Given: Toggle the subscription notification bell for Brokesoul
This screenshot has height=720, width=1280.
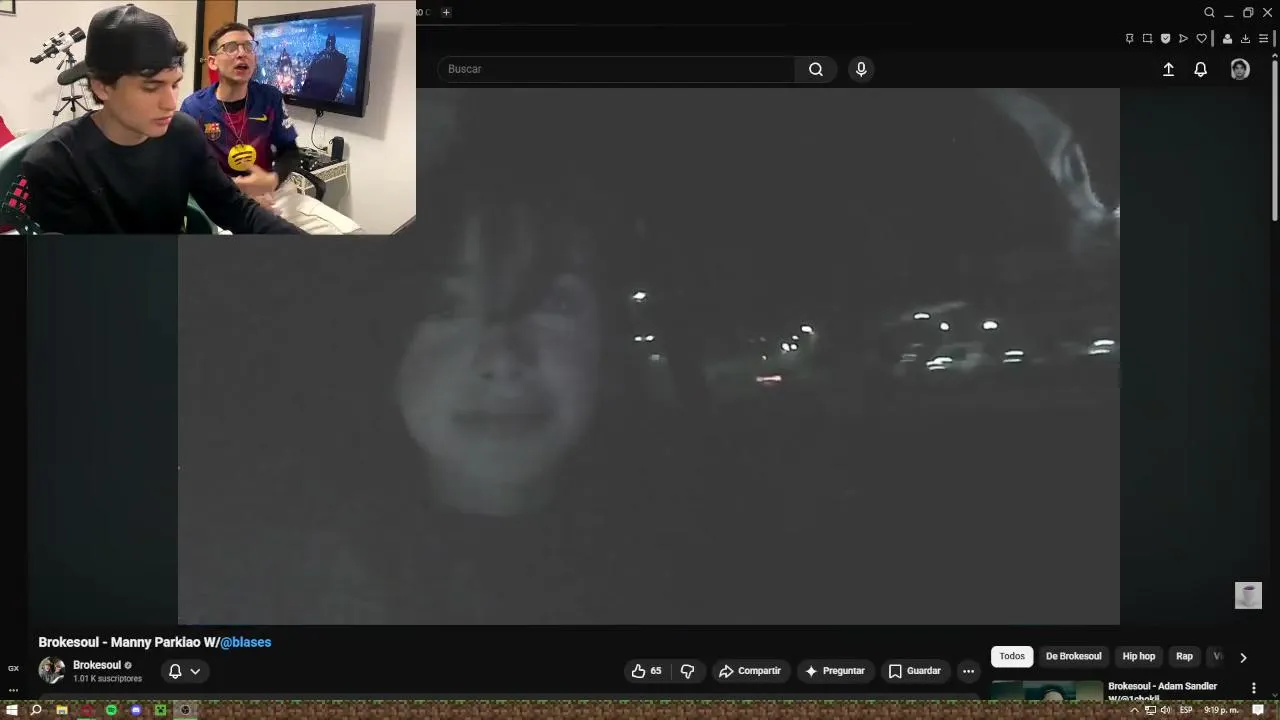Looking at the screenshot, I should pos(175,671).
